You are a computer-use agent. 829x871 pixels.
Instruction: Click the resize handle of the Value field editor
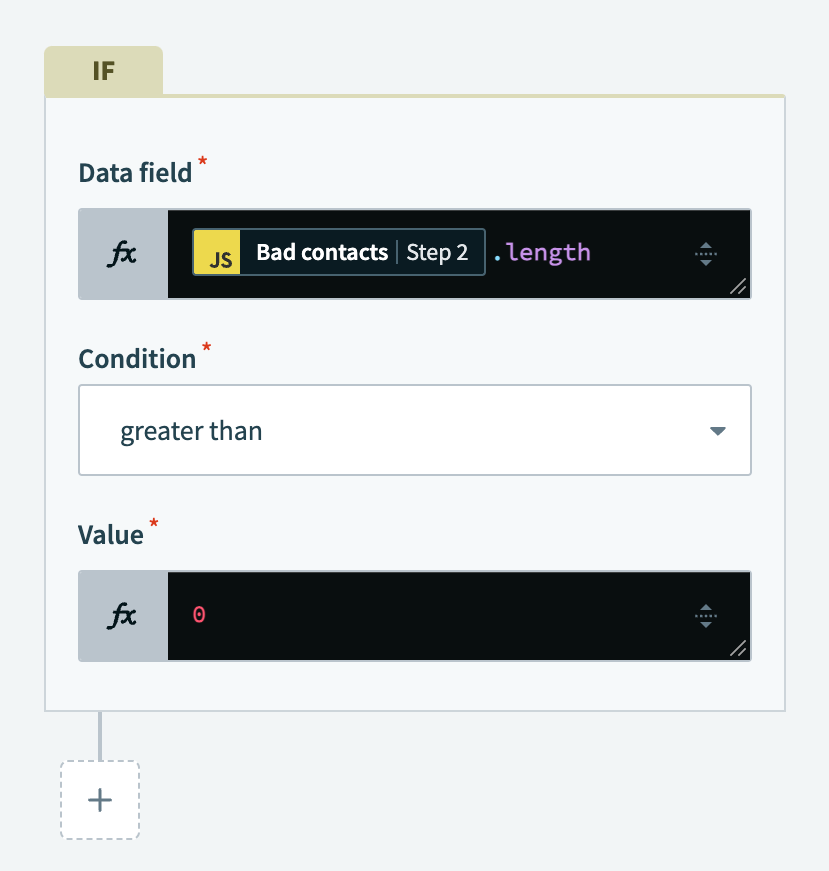(x=739, y=650)
